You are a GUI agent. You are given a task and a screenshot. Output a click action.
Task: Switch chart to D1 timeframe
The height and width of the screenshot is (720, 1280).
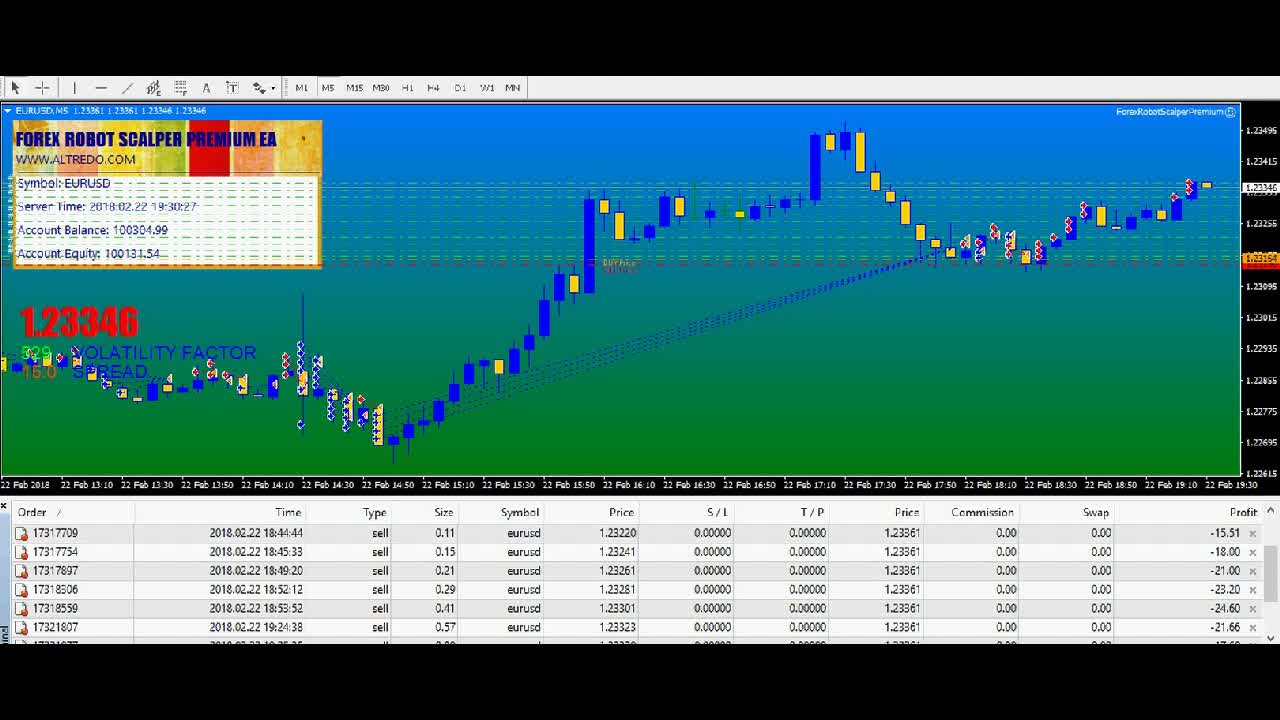point(460,88)
